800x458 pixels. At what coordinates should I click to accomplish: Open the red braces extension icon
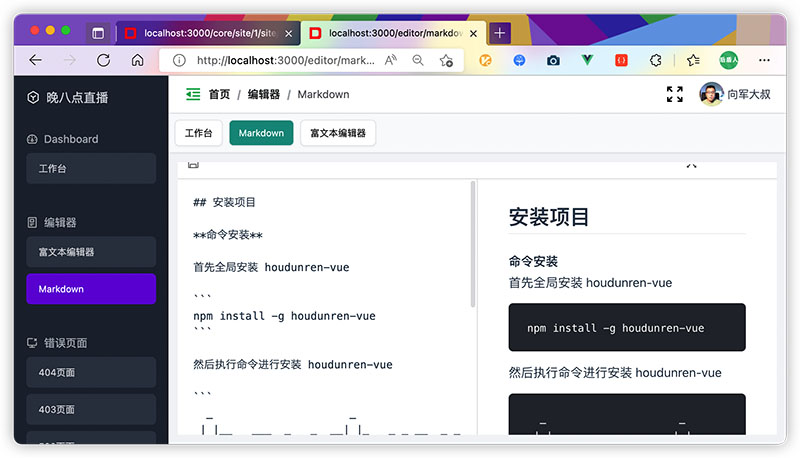[621, 60]
